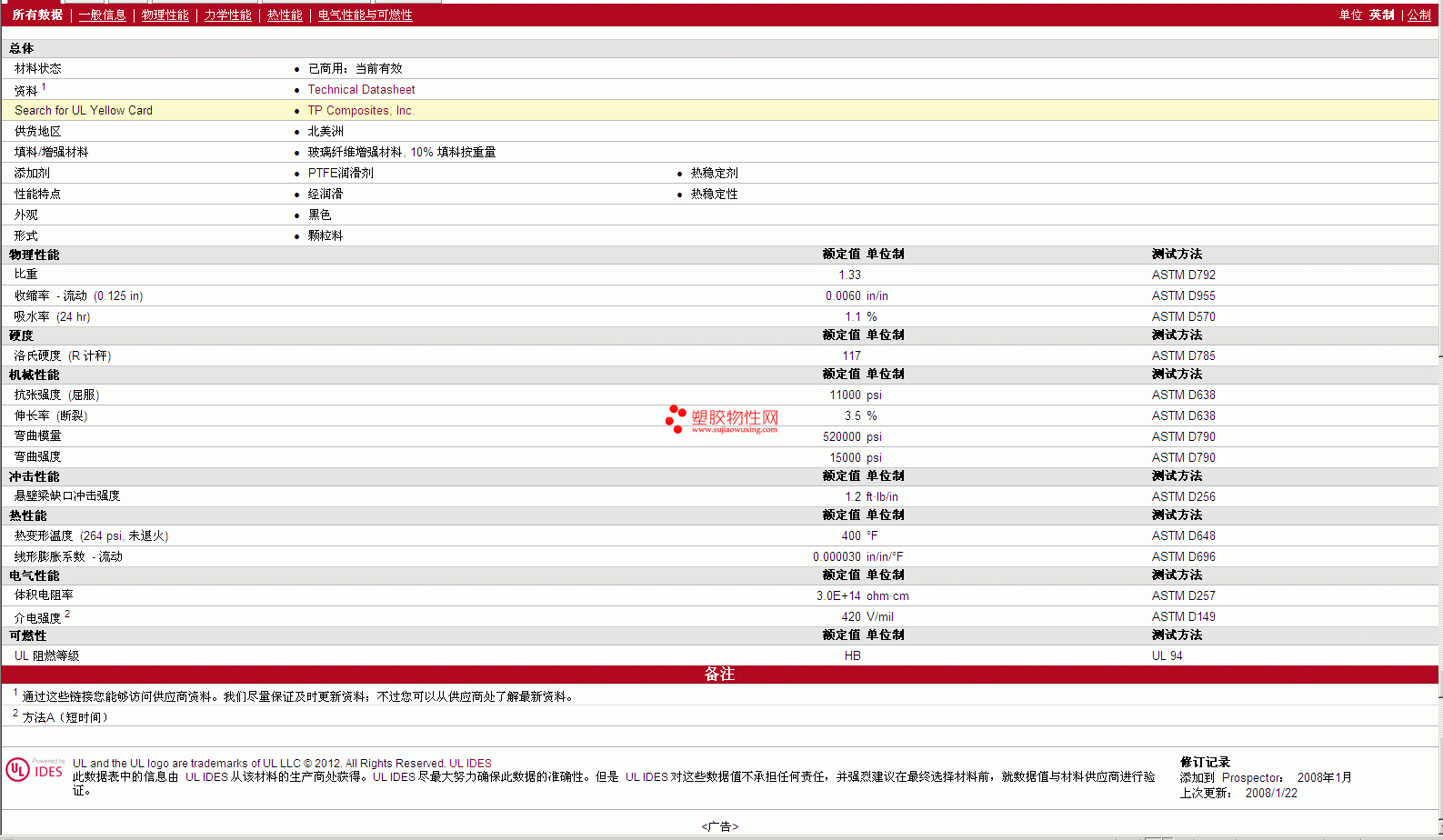Viewport: 1443px width, 840px height.
Task: Click the 上次更新 date 2008/1/22
Action: click(x=1271, y=793)
